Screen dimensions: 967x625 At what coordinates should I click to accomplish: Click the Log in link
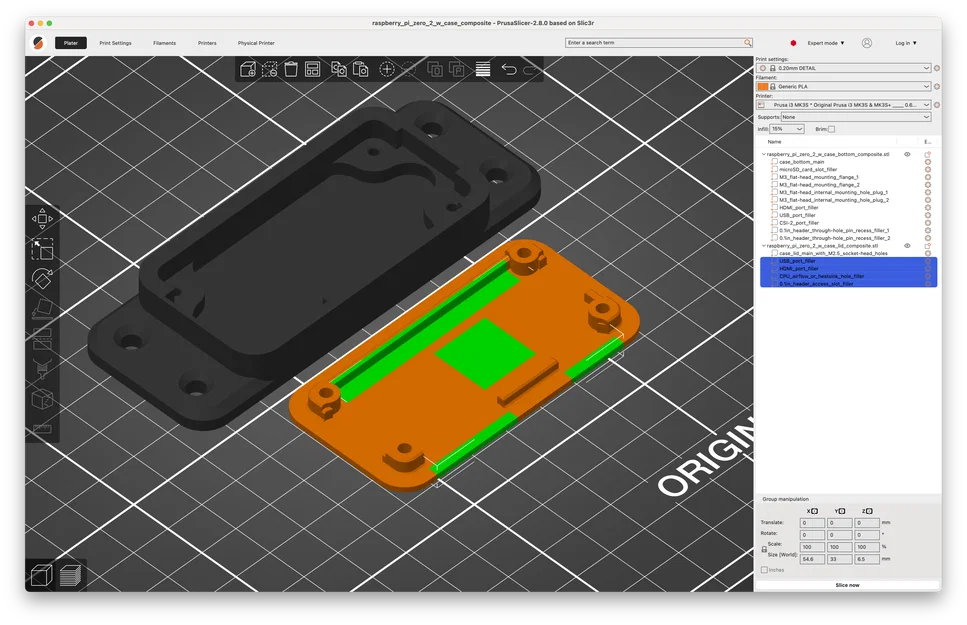tap(905, 43)
